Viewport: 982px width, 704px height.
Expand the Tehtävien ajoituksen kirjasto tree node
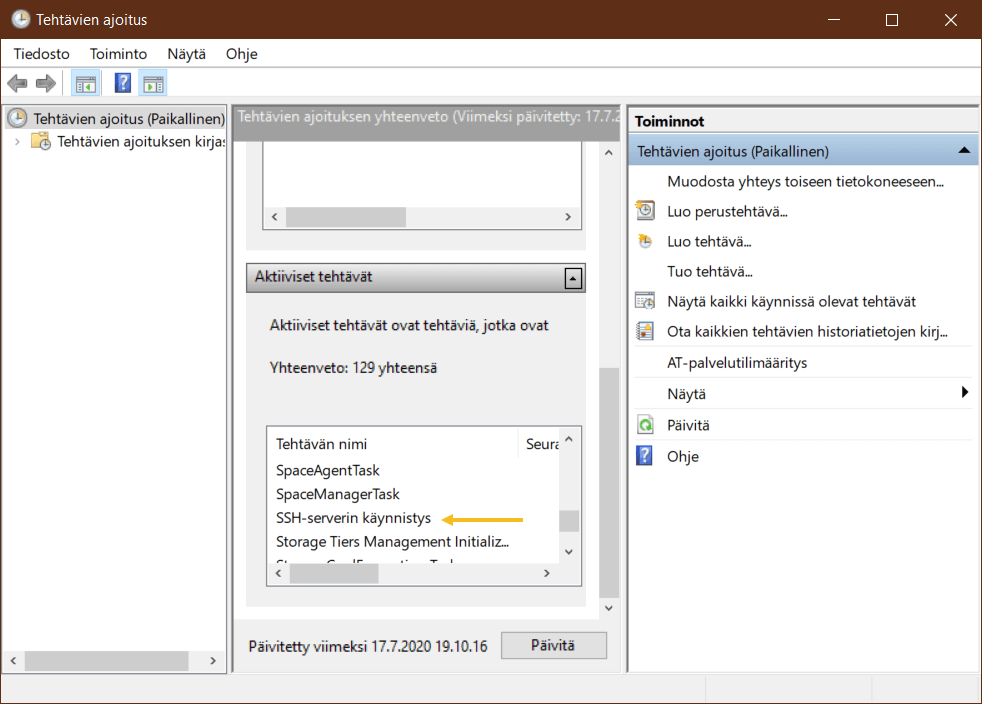17,142
